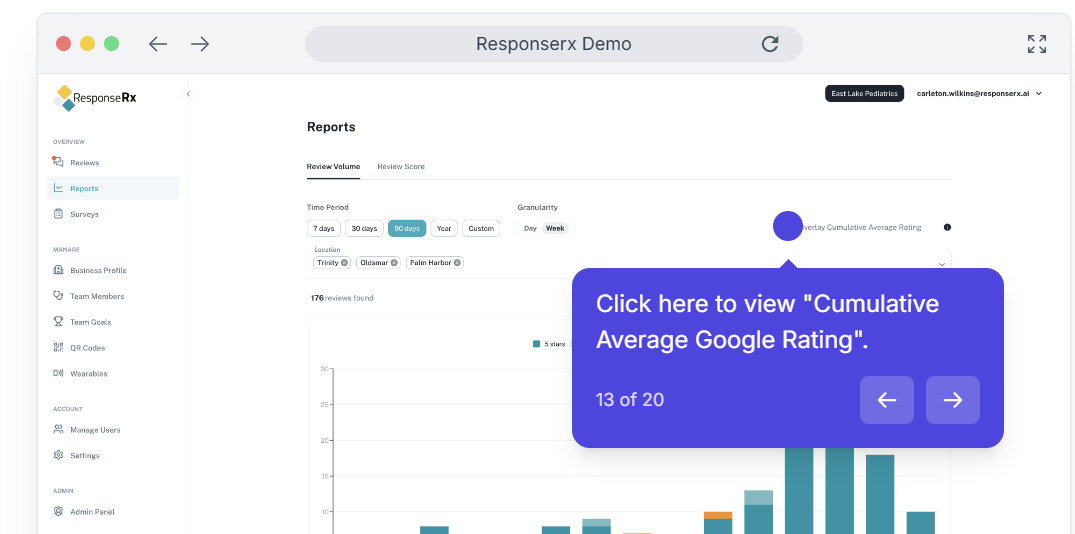Choose the Custom time period

tap(481, 228)
